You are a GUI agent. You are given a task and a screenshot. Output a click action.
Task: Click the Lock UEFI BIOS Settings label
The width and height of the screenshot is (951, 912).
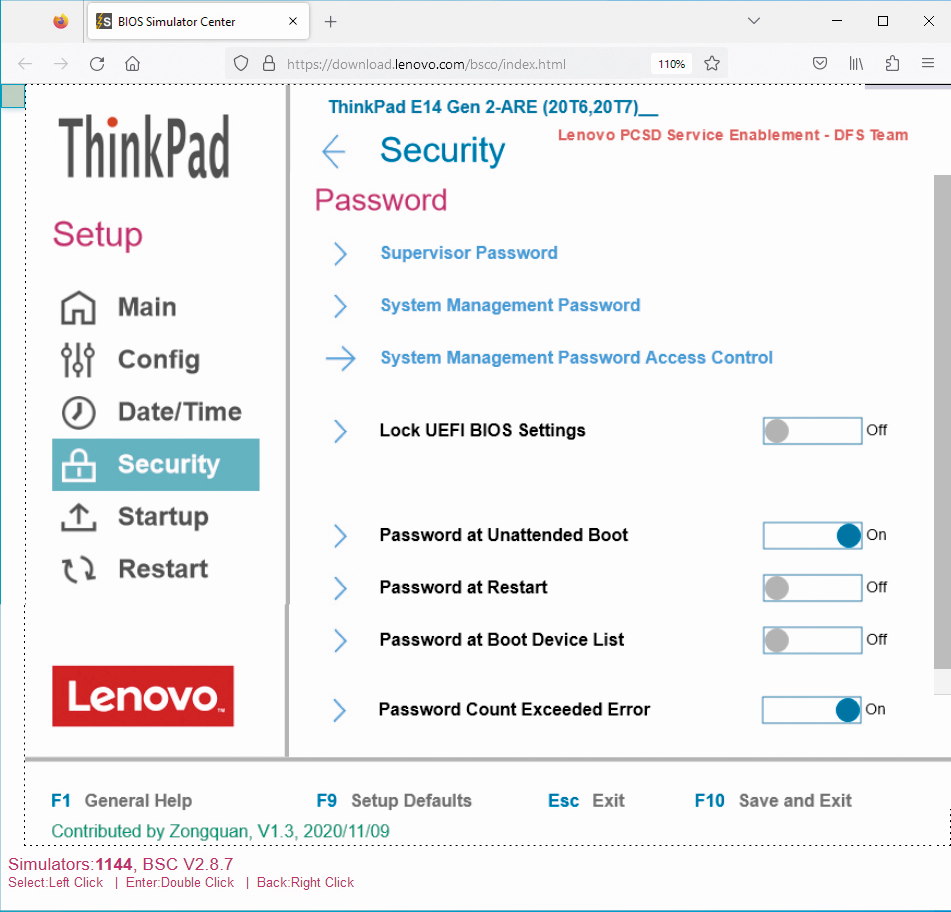482,431
